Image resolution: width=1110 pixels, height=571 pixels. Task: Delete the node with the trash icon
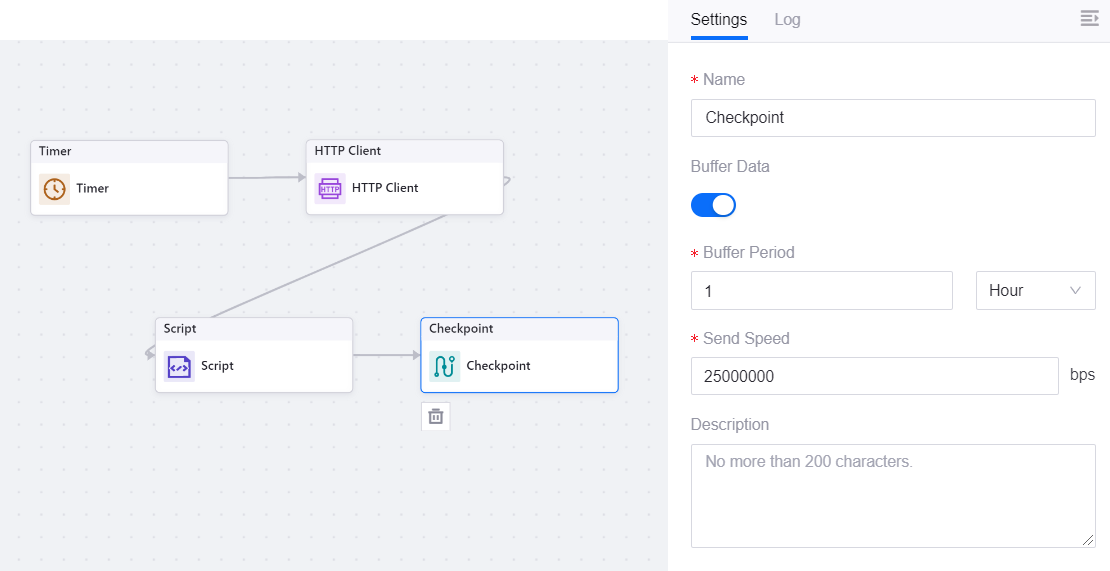click(x=436, y=416)
